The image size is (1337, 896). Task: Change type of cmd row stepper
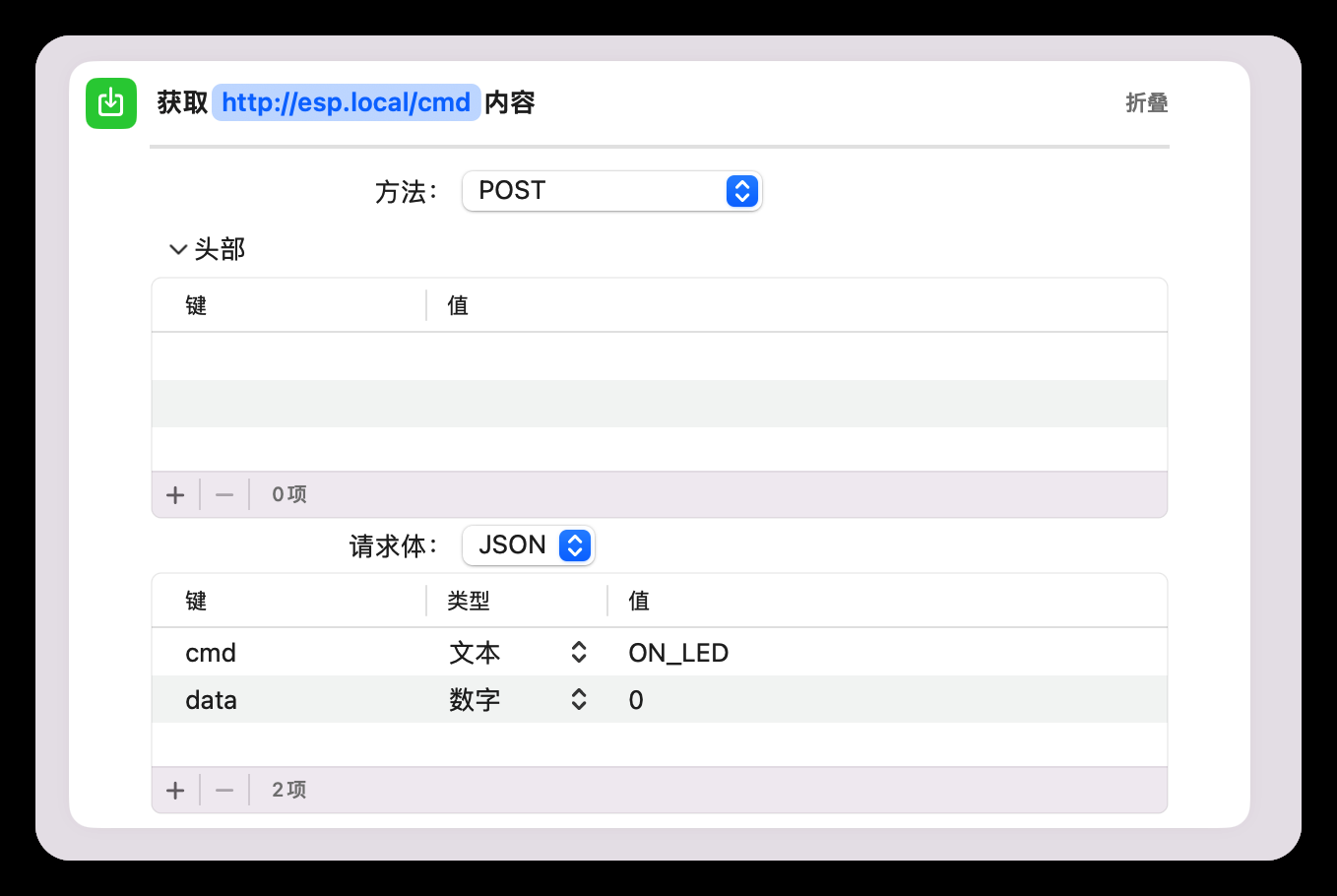point(579,653)
